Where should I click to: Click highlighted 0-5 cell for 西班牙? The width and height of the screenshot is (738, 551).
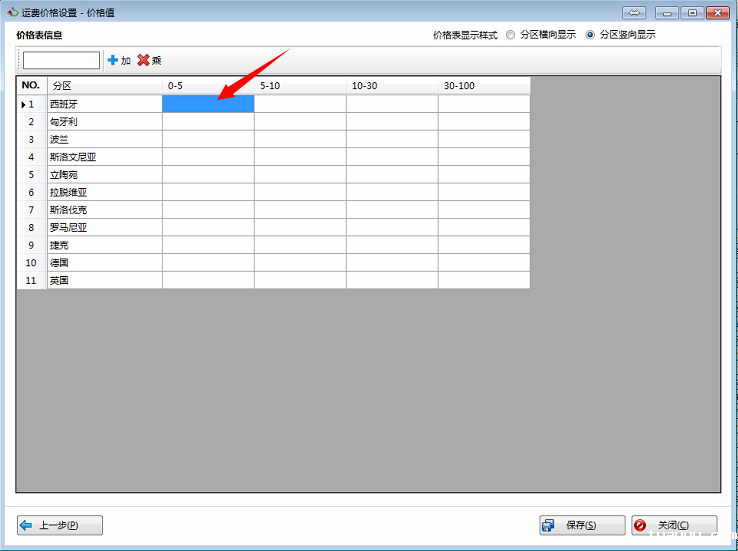[208, 104]
